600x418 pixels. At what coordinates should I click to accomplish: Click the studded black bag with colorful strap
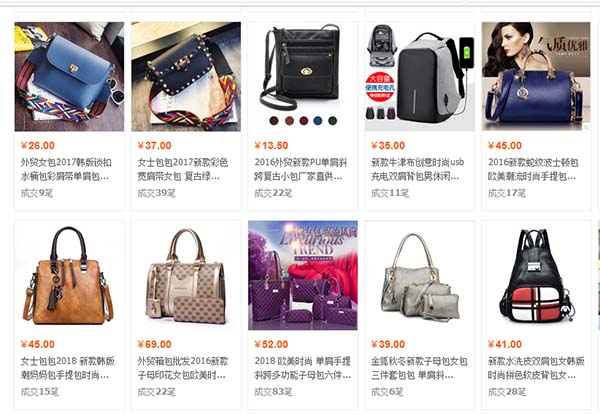(186, 77)
